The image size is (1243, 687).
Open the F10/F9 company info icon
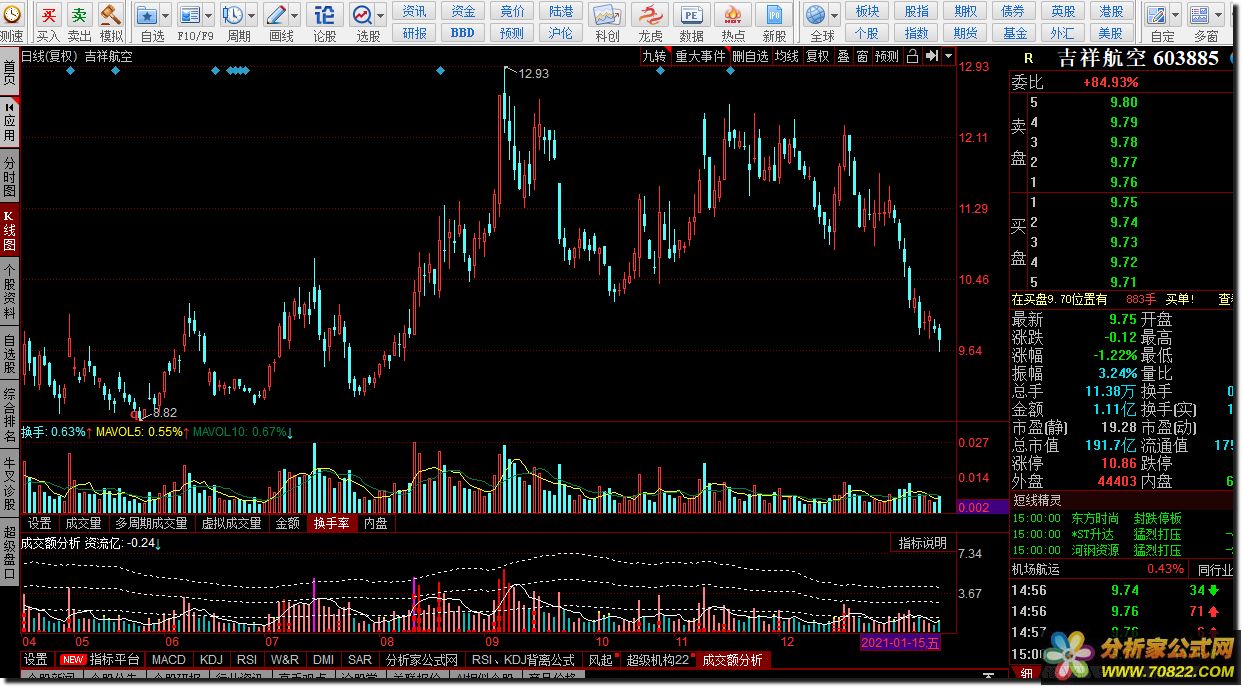tap(189, 15)
